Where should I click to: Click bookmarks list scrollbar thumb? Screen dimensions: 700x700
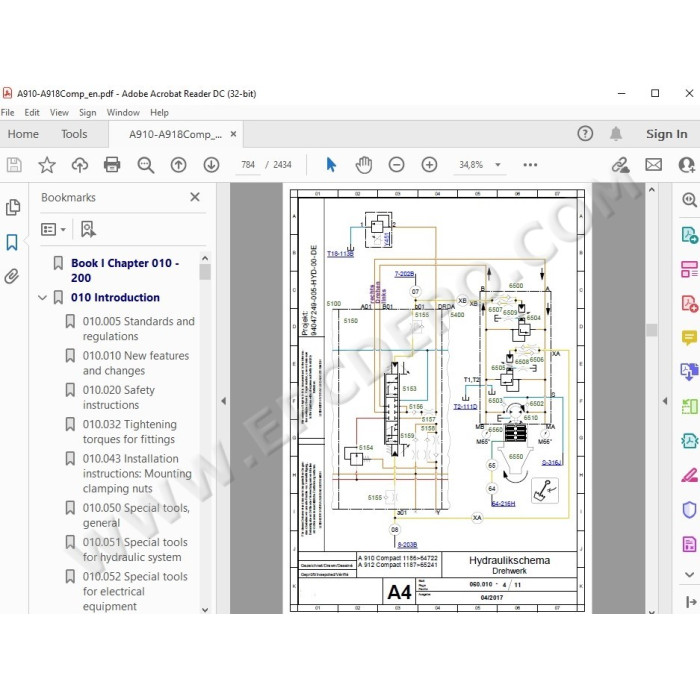point(205,272)
